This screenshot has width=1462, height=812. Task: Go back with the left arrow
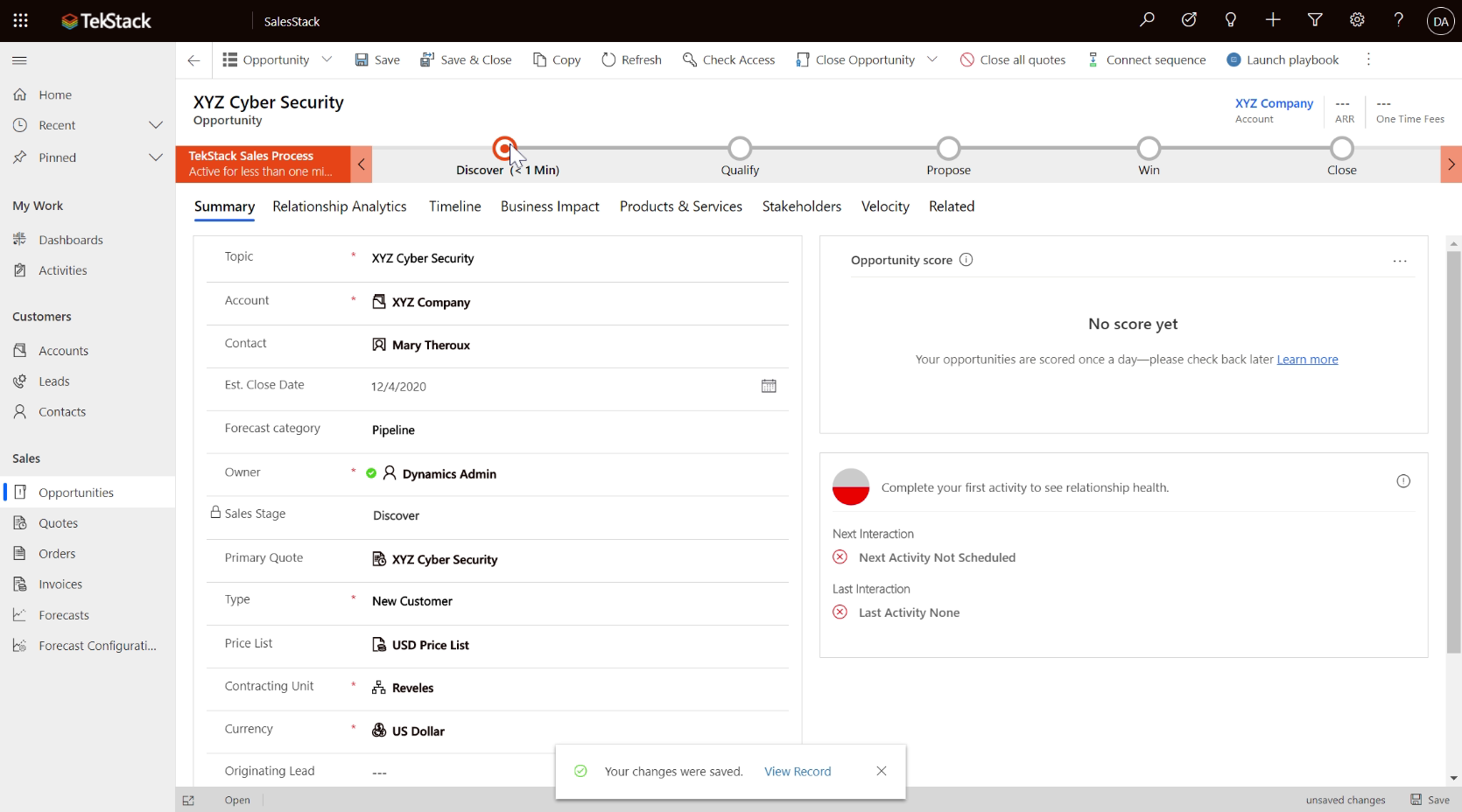193,59
